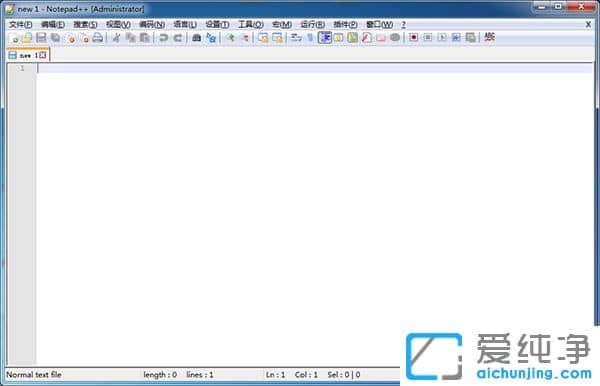
Task: Start macro recording with red Record icon
Action: pyautogui.click(x=414, y=37)
